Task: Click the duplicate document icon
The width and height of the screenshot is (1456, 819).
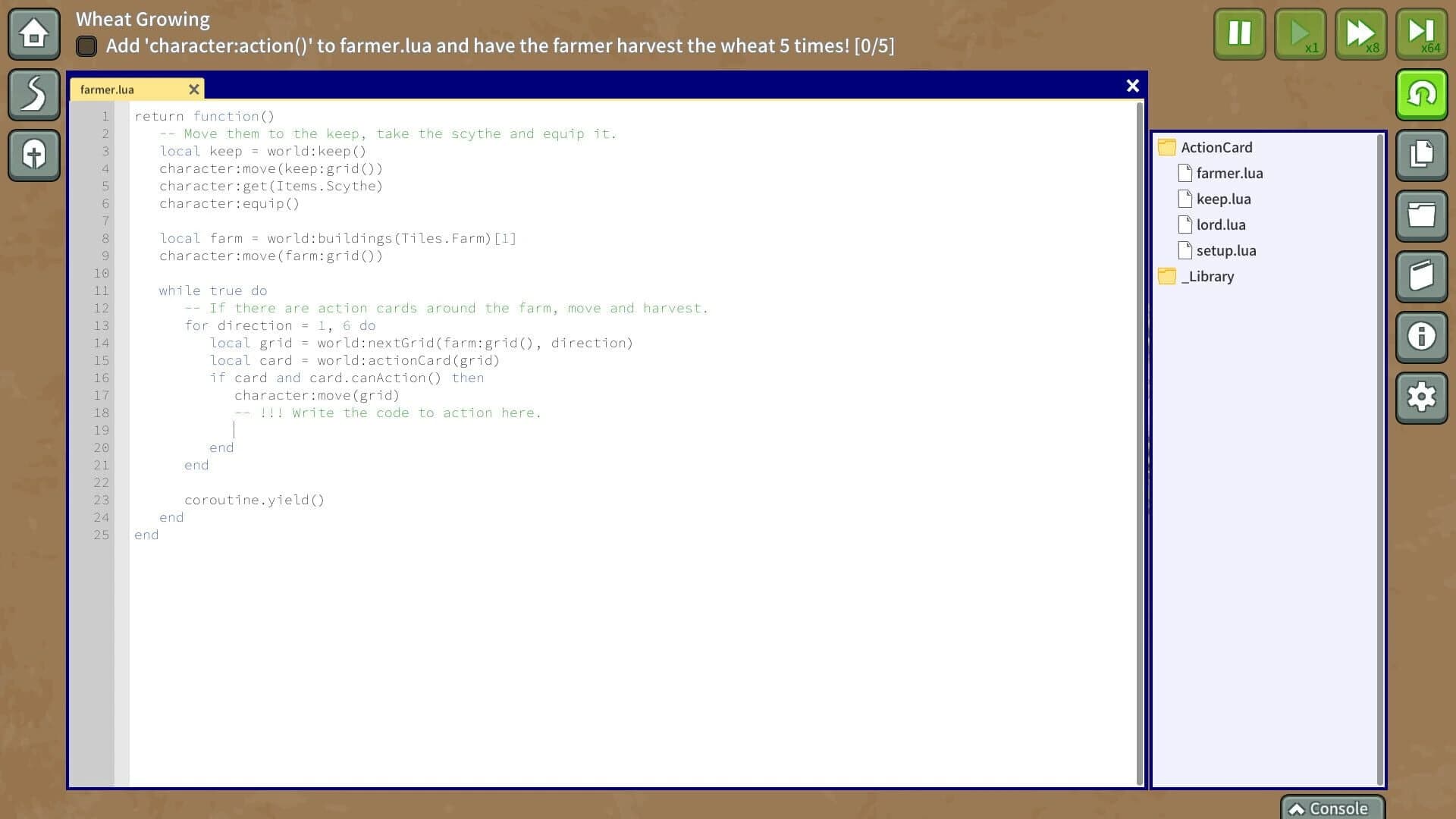Action: pyautogui.click(x=1422, y=155)
